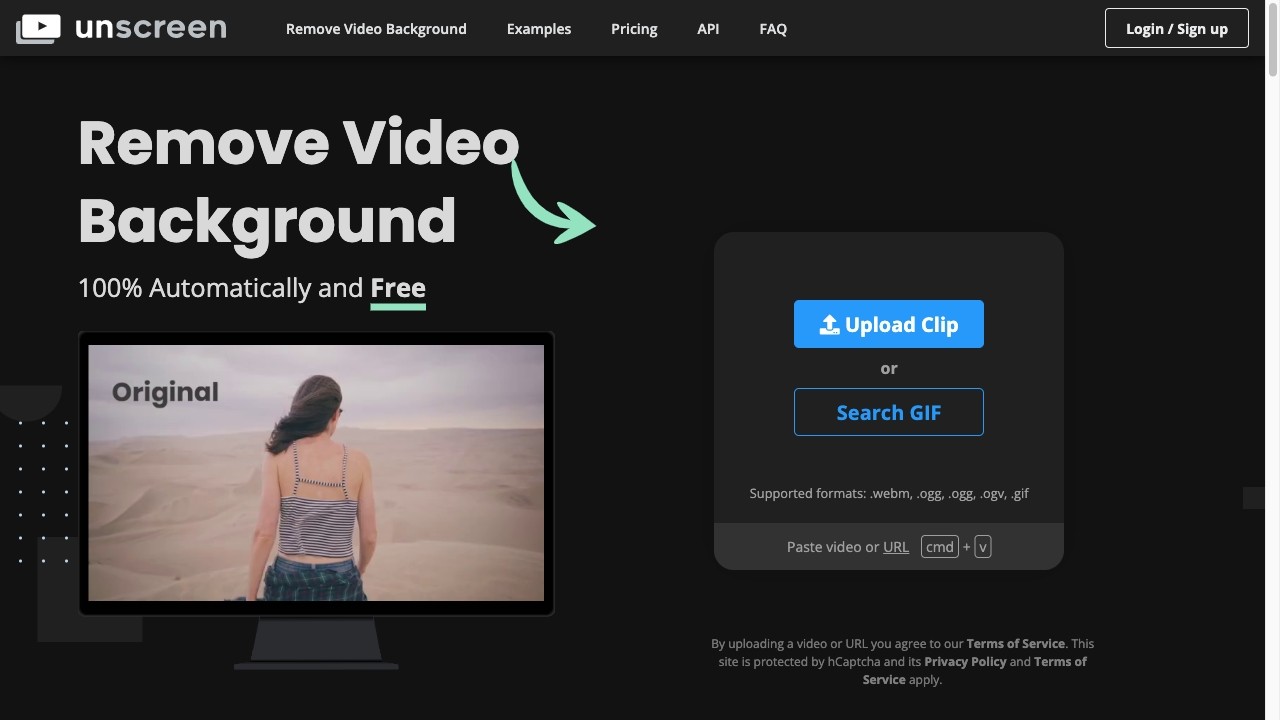Click the underlined word Free in the headline
Viewport: 1280px width, 720px height.
(x=397, y=288)
